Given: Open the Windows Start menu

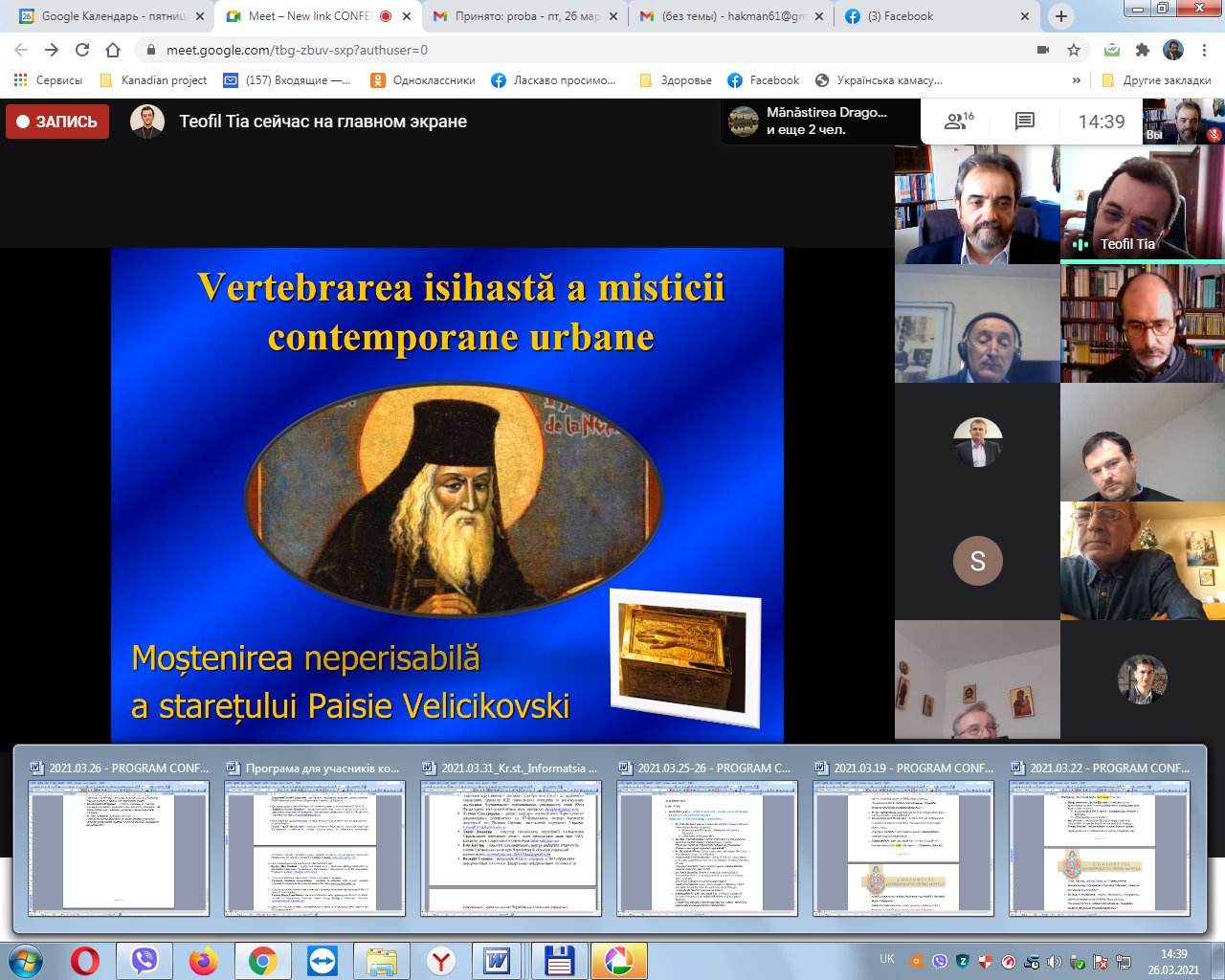Looking at the screenshot, I should 26,961.
